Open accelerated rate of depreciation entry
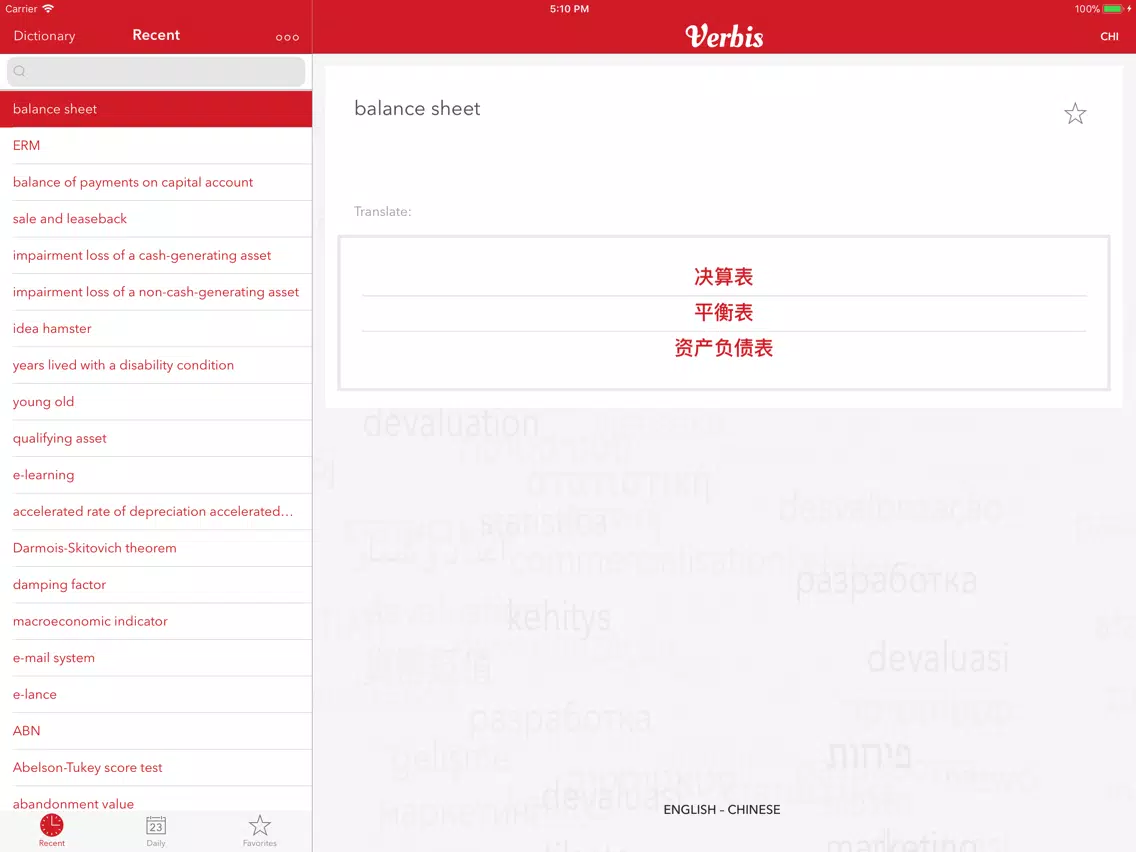1136x852 pixels. (x=156, y=511)
